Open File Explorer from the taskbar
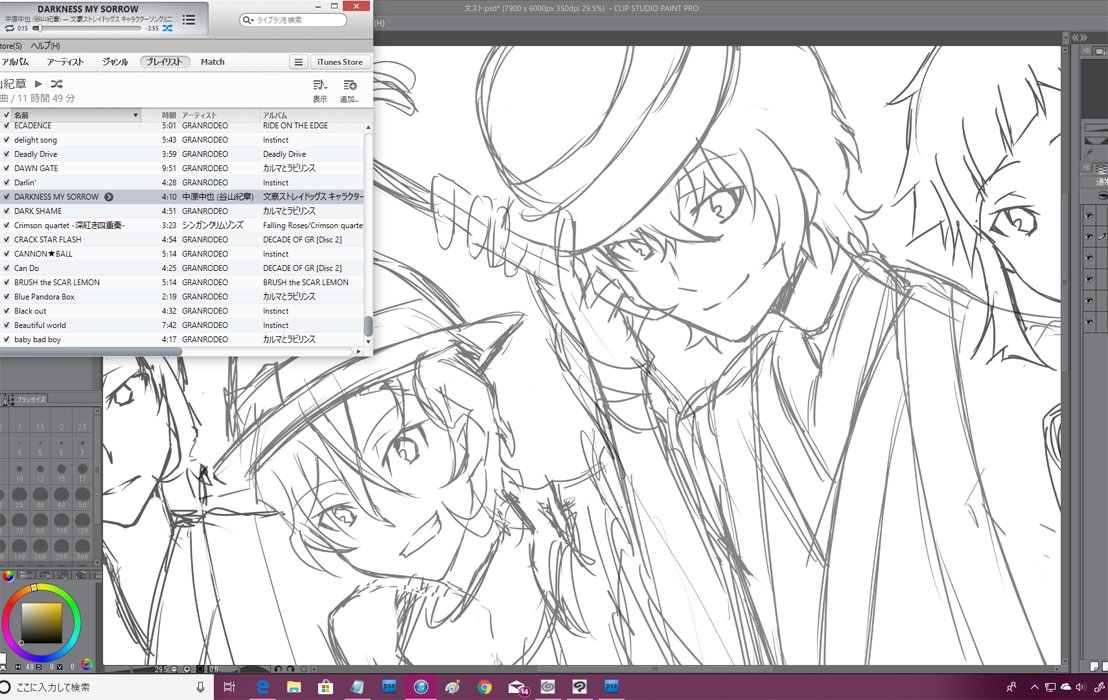Screen dimensions: 1108x700 click(293, 687)
